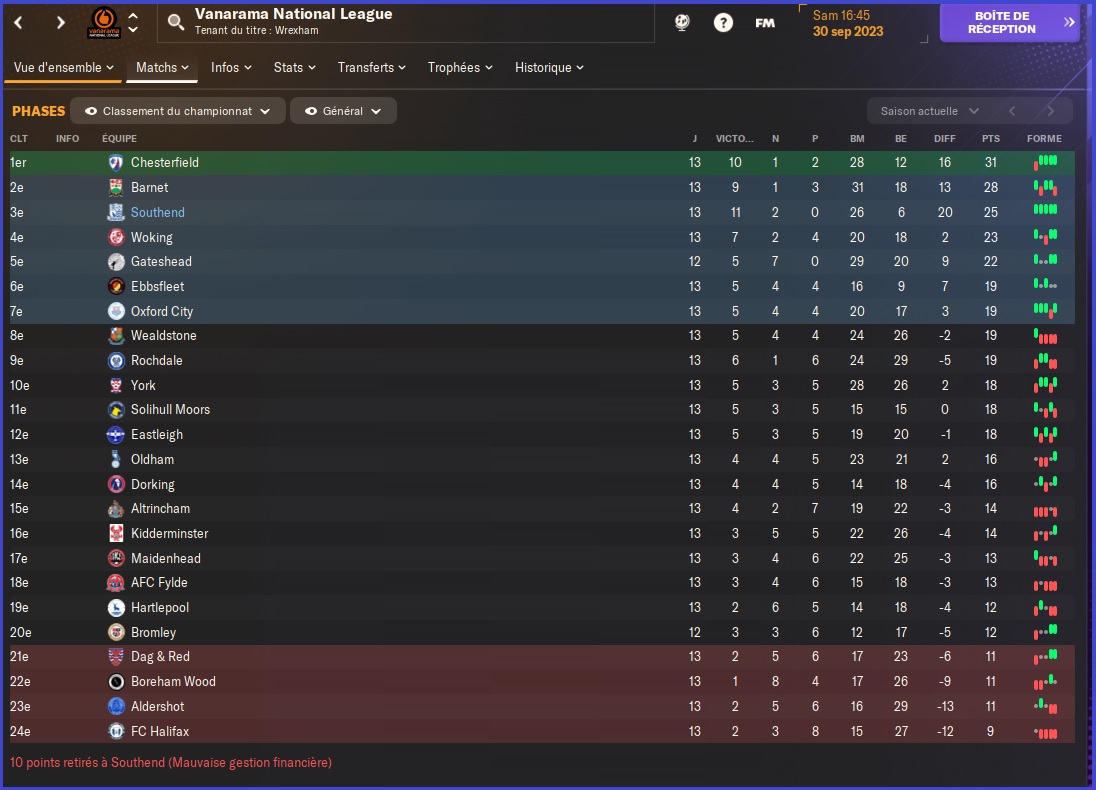Click the forward navigation arrow

61,23
